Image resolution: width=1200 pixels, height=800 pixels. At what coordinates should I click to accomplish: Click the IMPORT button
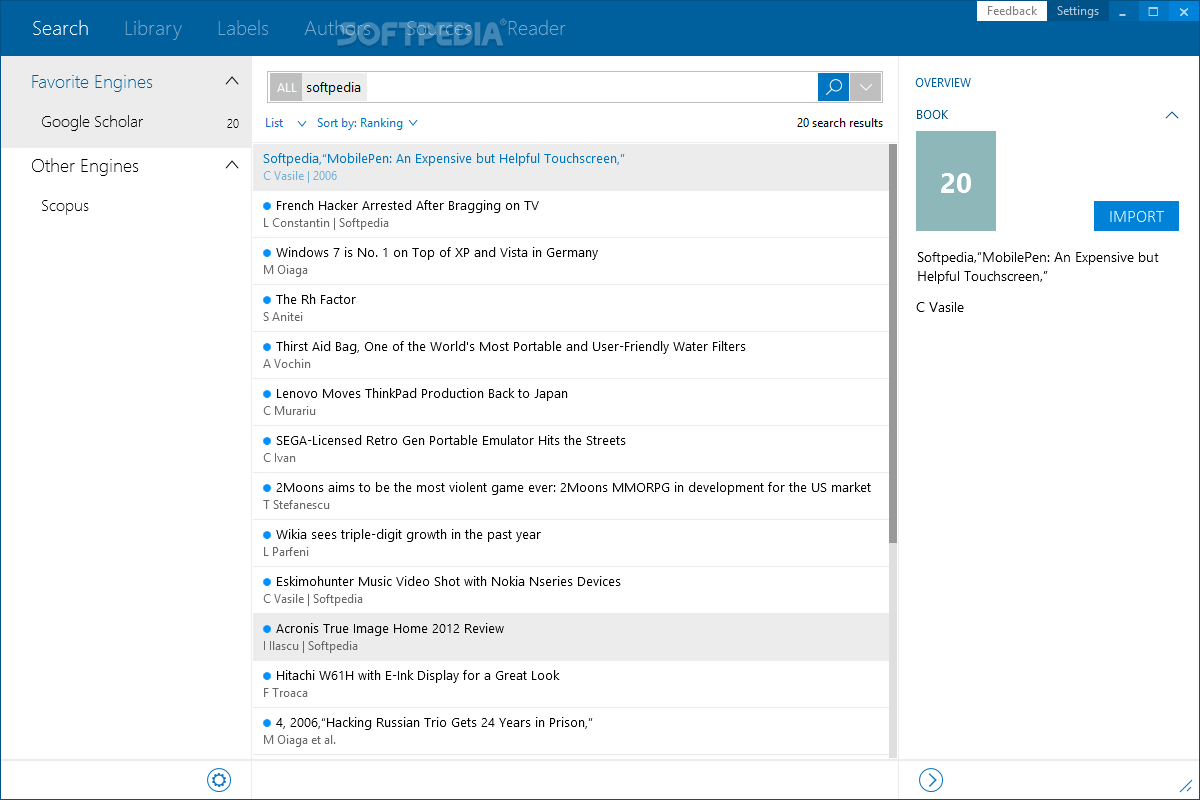coord(1136,216)
